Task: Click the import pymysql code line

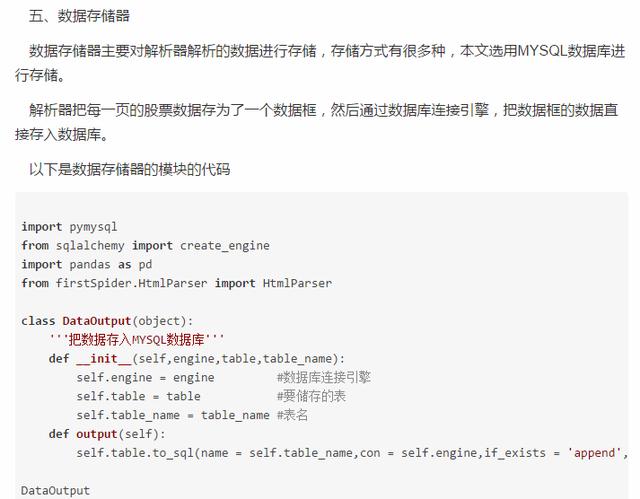Action: [x=69, y=227]
